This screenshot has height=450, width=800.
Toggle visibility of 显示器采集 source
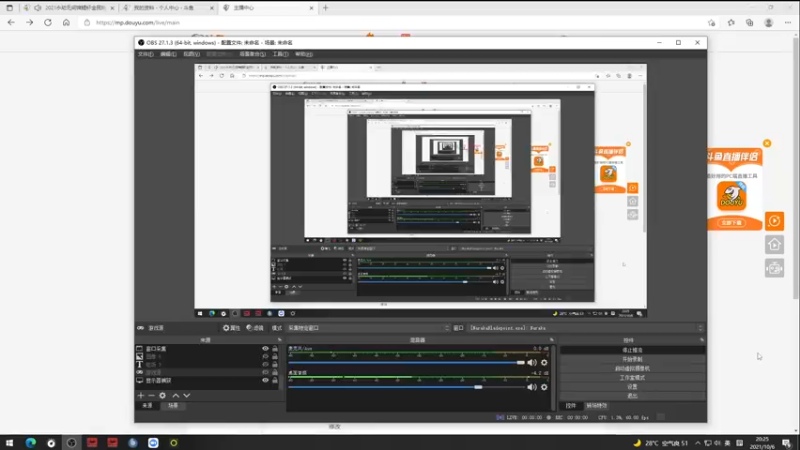265,381
